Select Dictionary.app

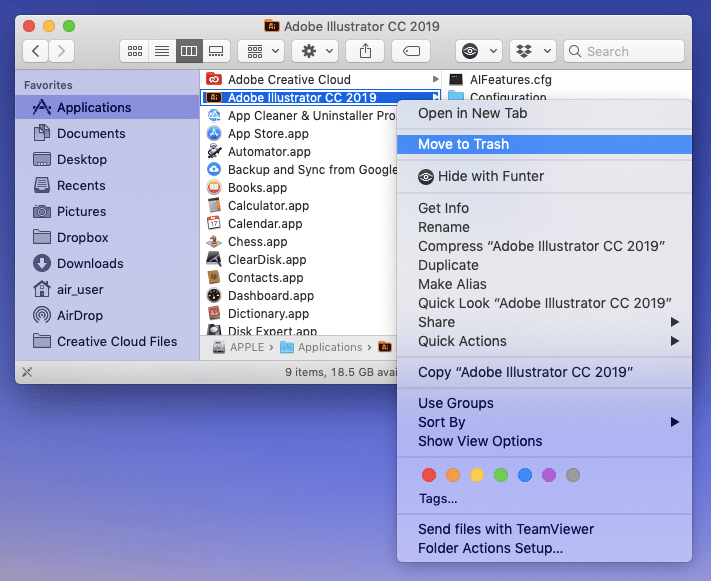coord(299,313)
